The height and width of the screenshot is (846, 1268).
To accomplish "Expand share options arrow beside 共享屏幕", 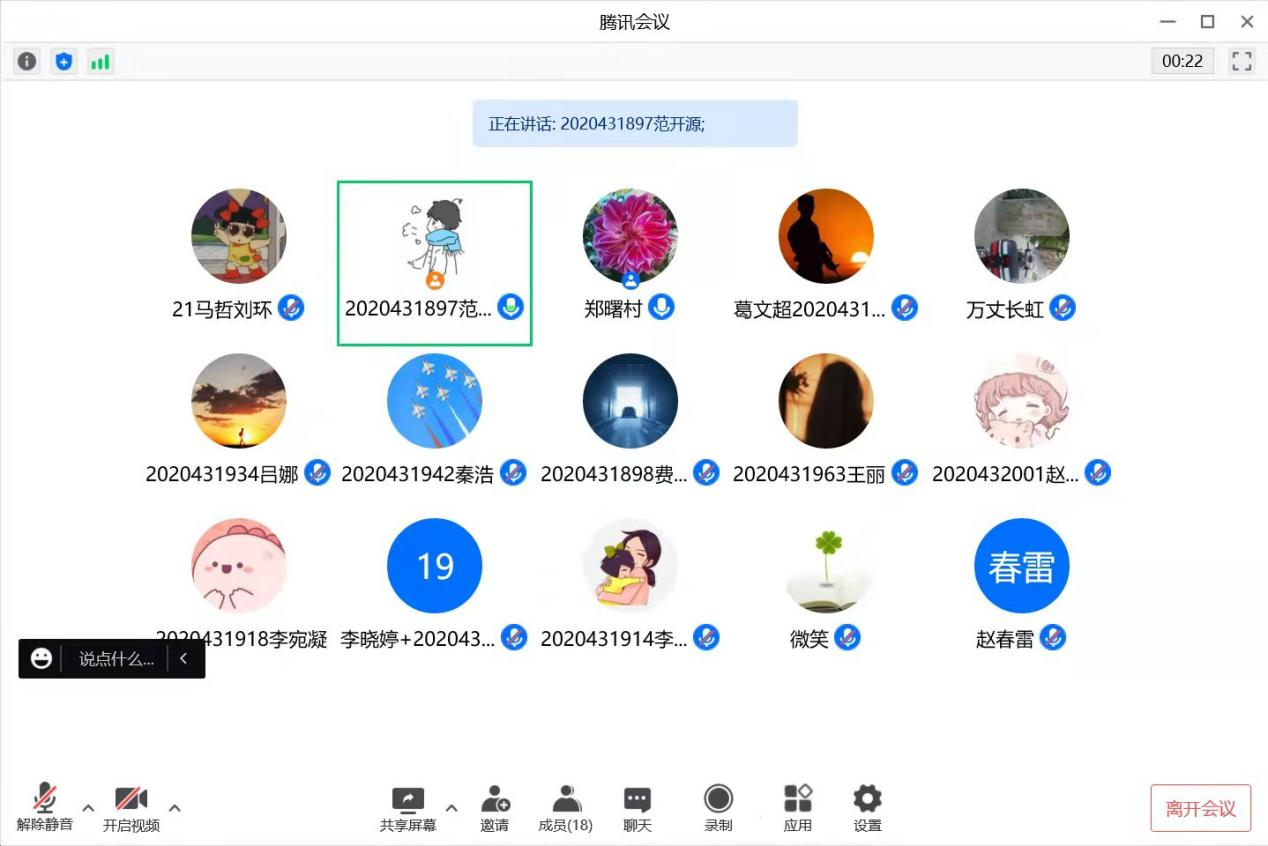I will tap(451, 808).
